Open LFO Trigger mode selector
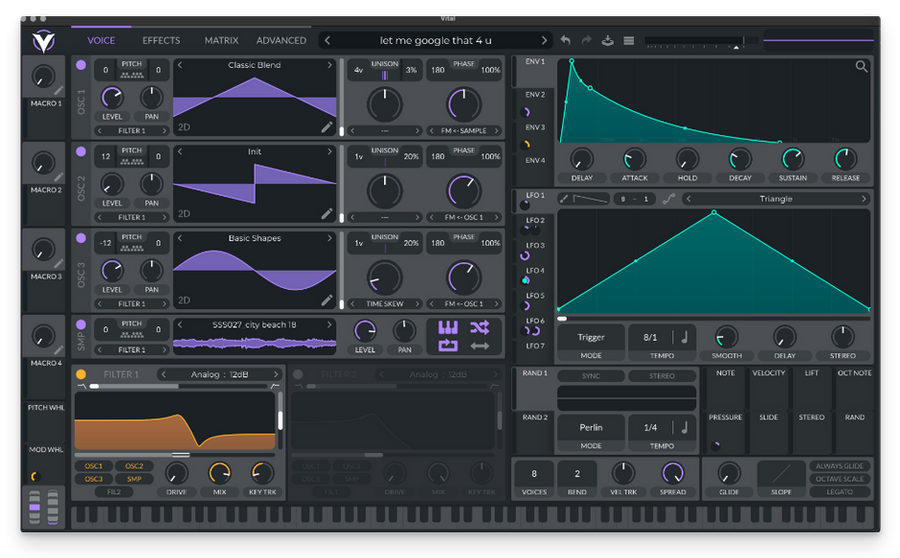The height and width of the screenshot is (558, 900). point(591,338)
